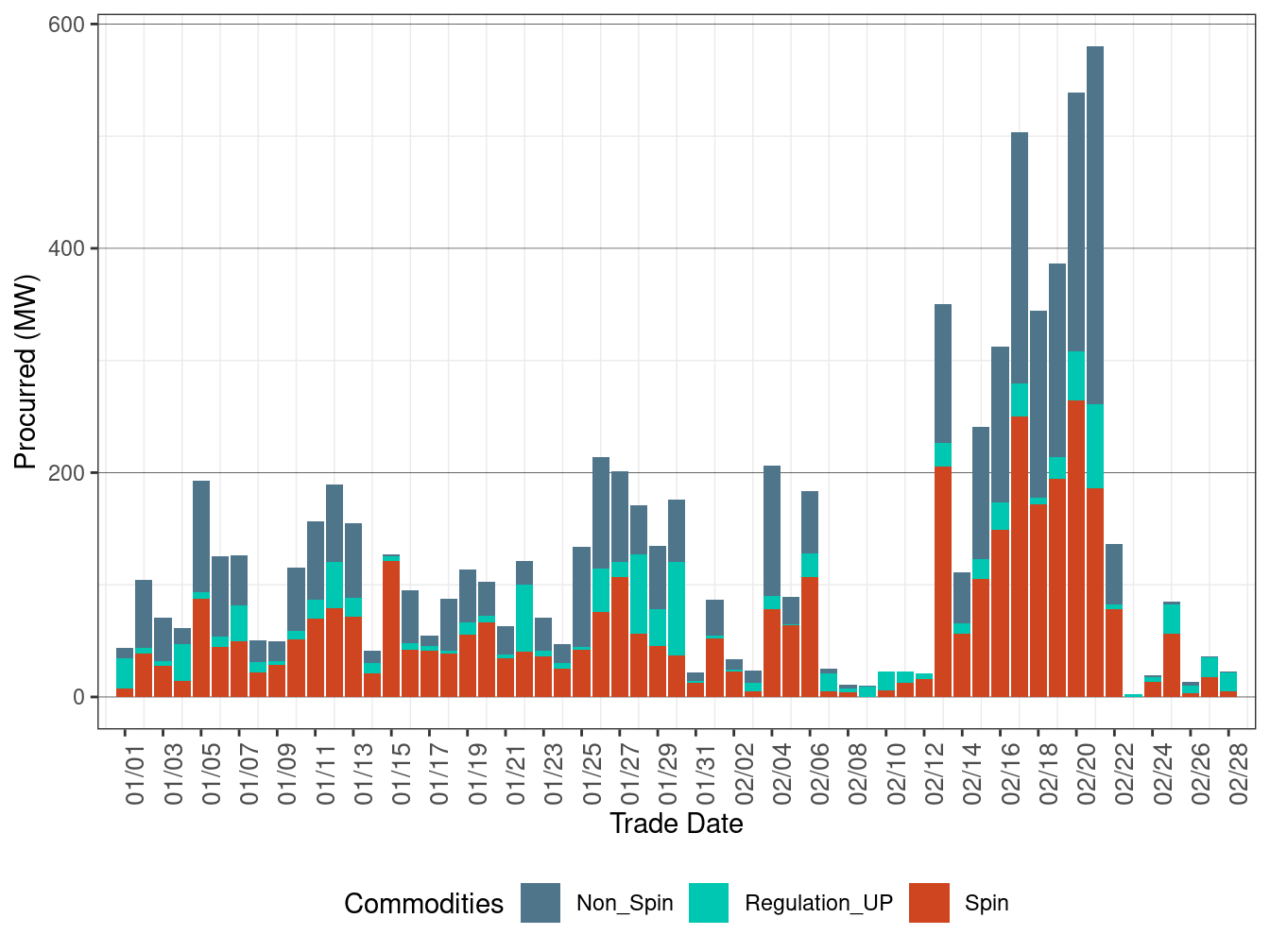Click the 01/17 date label
This screenshot has height=952, width=1270.
point(440,774)
